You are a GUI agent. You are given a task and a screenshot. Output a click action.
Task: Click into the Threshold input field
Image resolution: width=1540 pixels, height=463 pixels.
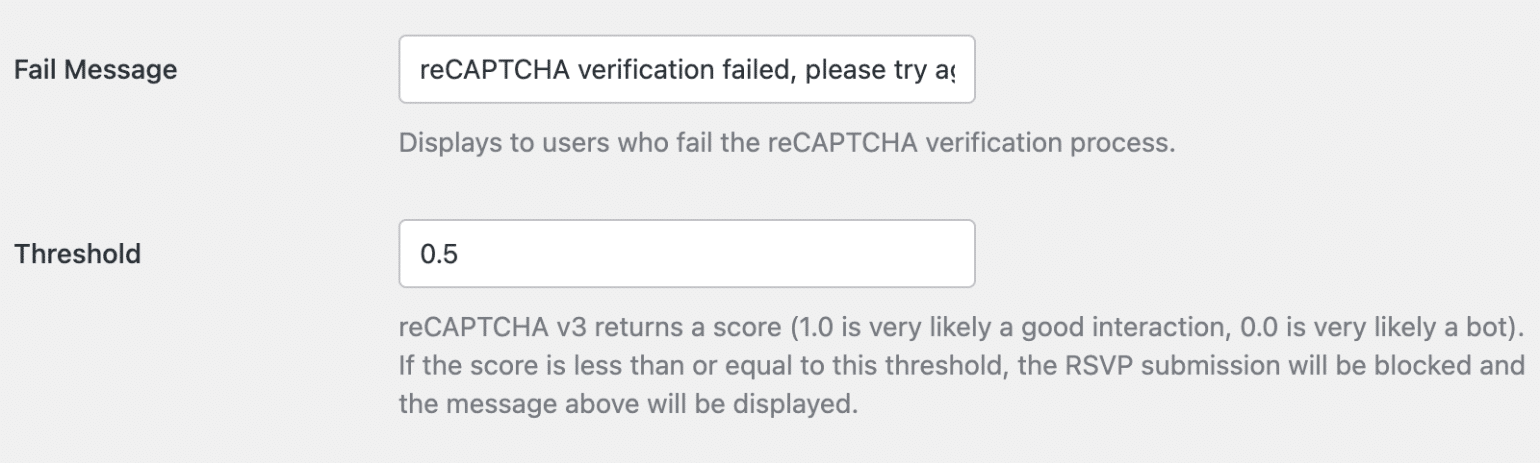(686, 254)
